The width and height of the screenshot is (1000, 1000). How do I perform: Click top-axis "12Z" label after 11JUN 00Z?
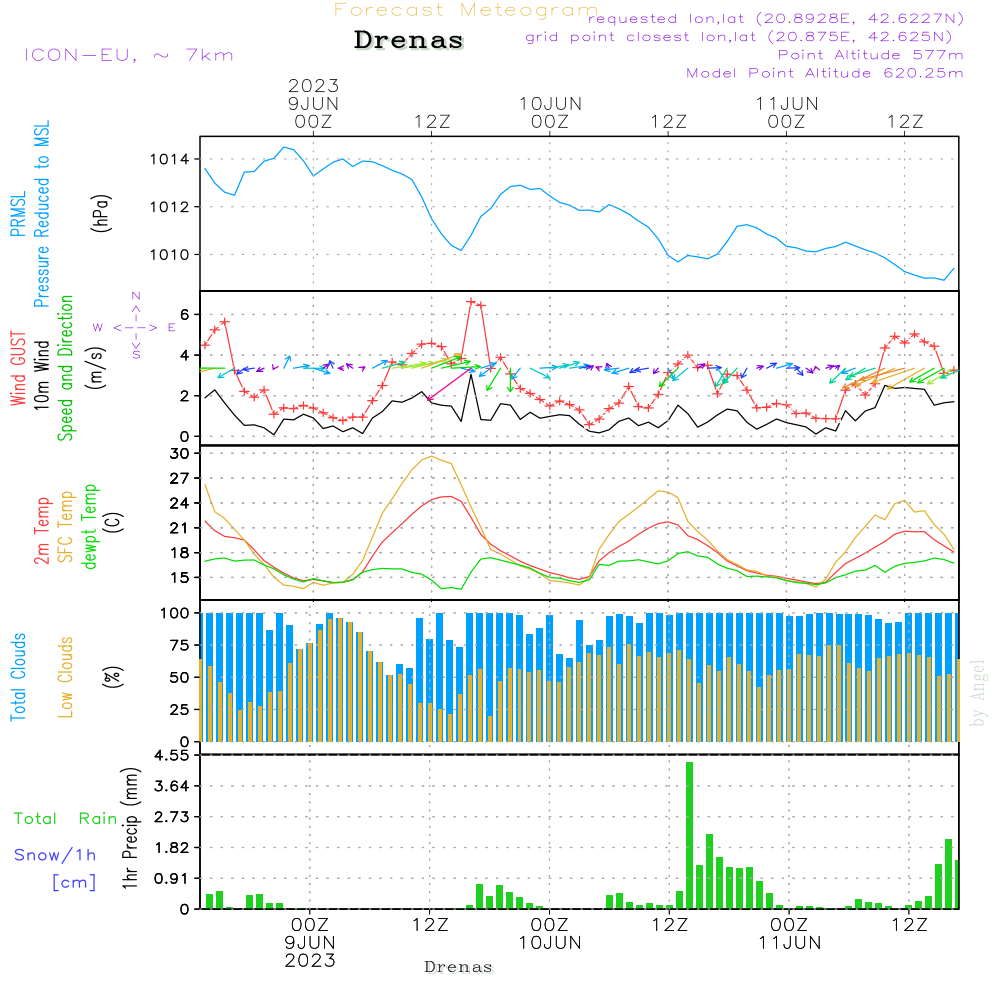click(x=905, y=121)
